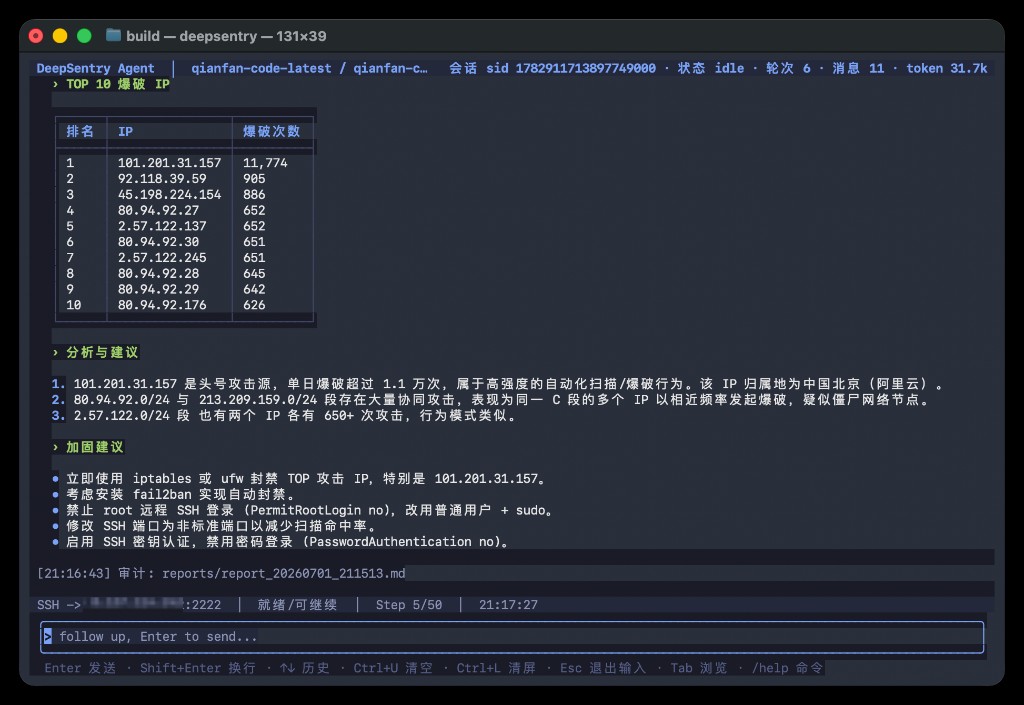Click the 'Tab 浏览' shortcut hint
Viewport: 1024px width, 705px height.
click(698, 668)
